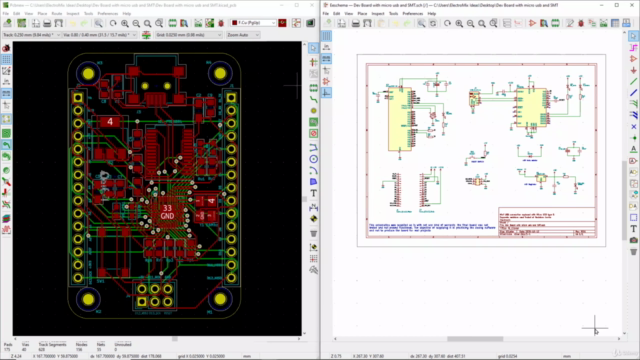
Task: Select the Highlight net tool in Pcbnew
Action: coord(313,62)
